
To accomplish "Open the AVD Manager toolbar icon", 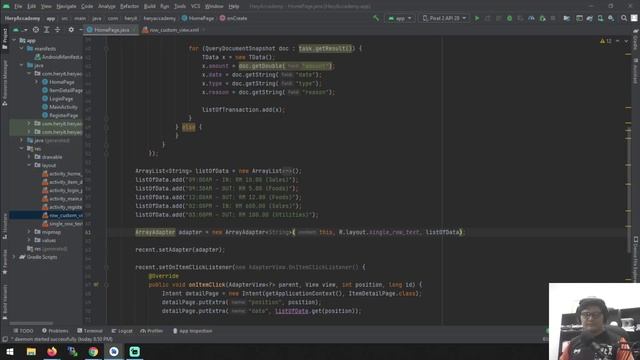I will pyautogui.click(x=600, y=18).
